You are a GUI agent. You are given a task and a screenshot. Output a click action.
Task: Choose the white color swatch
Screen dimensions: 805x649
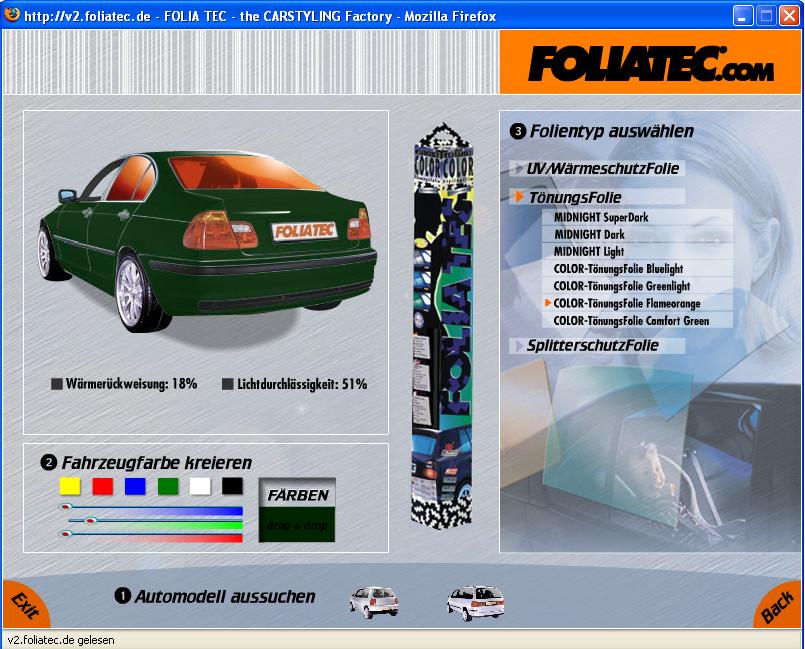200,486
